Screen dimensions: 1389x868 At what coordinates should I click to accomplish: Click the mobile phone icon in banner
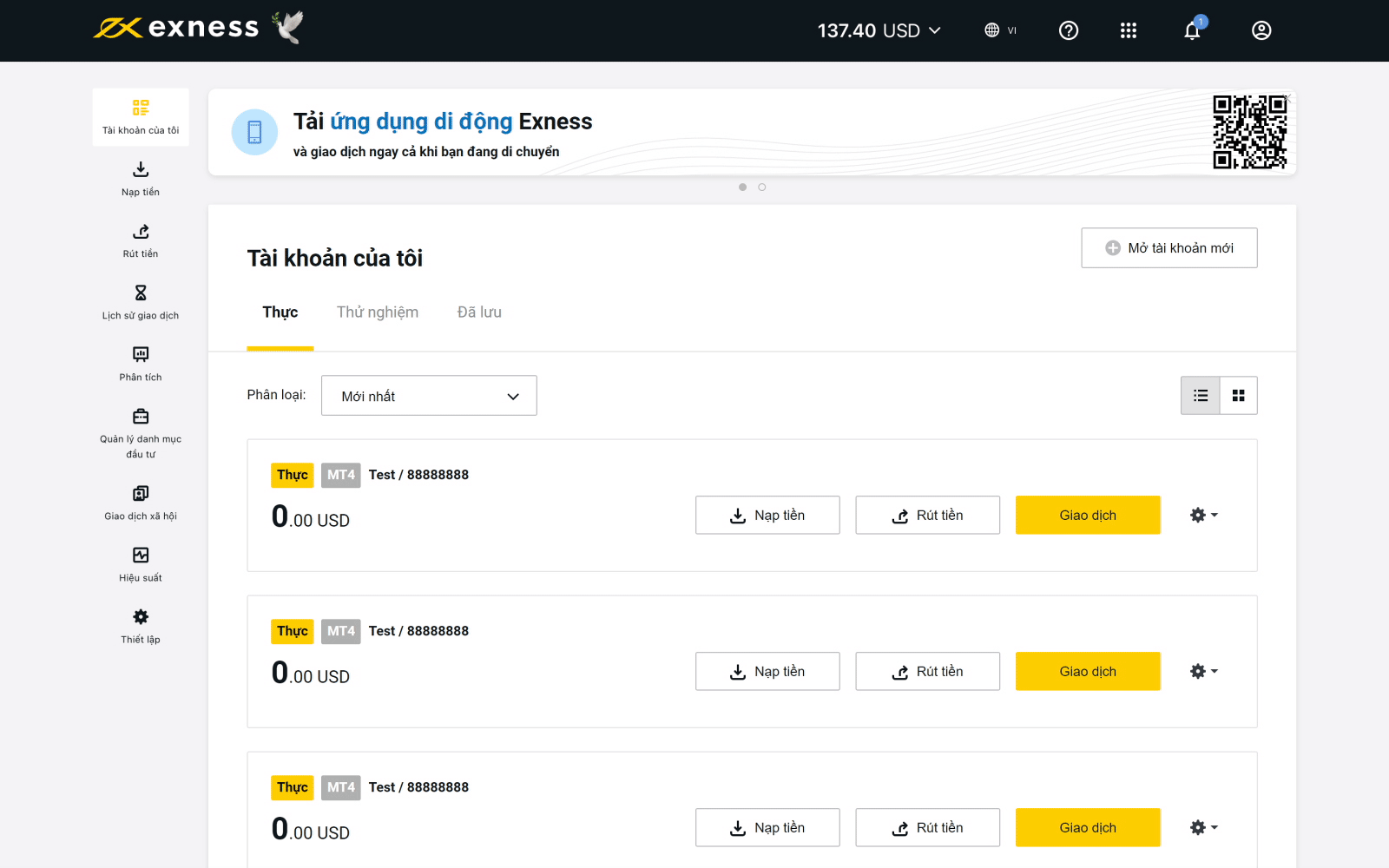point(254,132)
